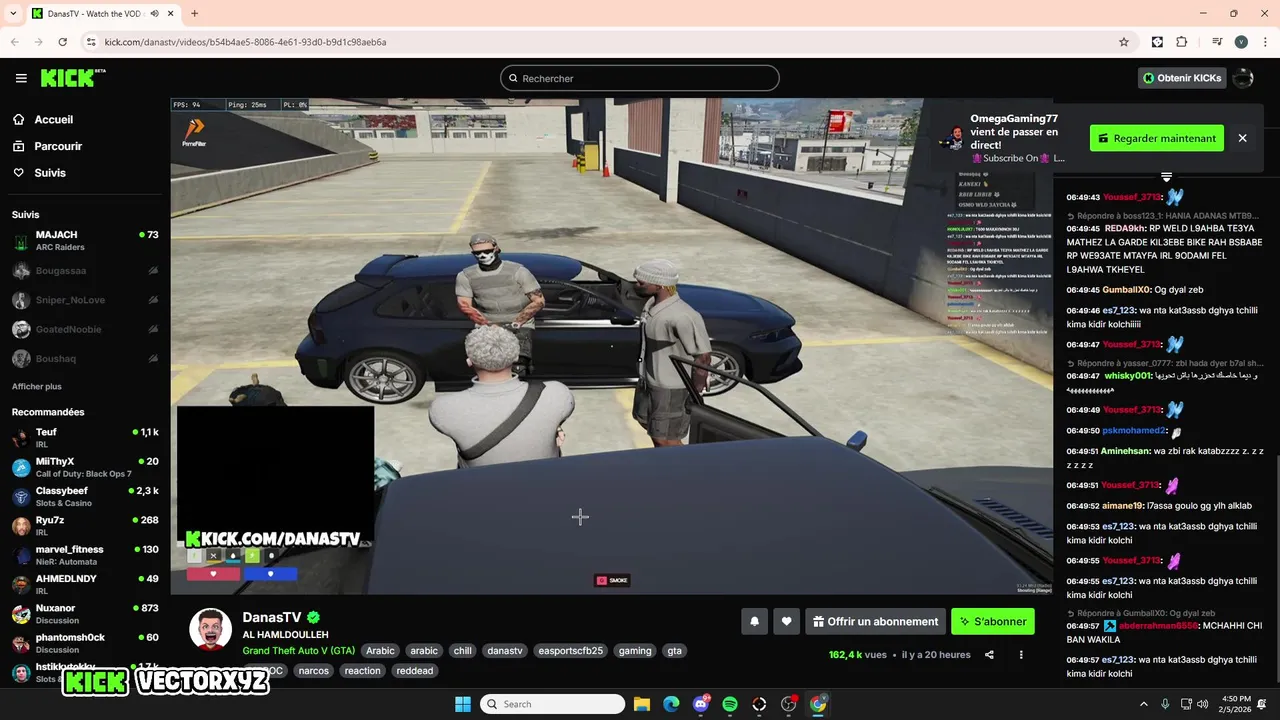Open Chrome media controls icon
Screen dimensions: 1280x720
(x=1217, y=42)
